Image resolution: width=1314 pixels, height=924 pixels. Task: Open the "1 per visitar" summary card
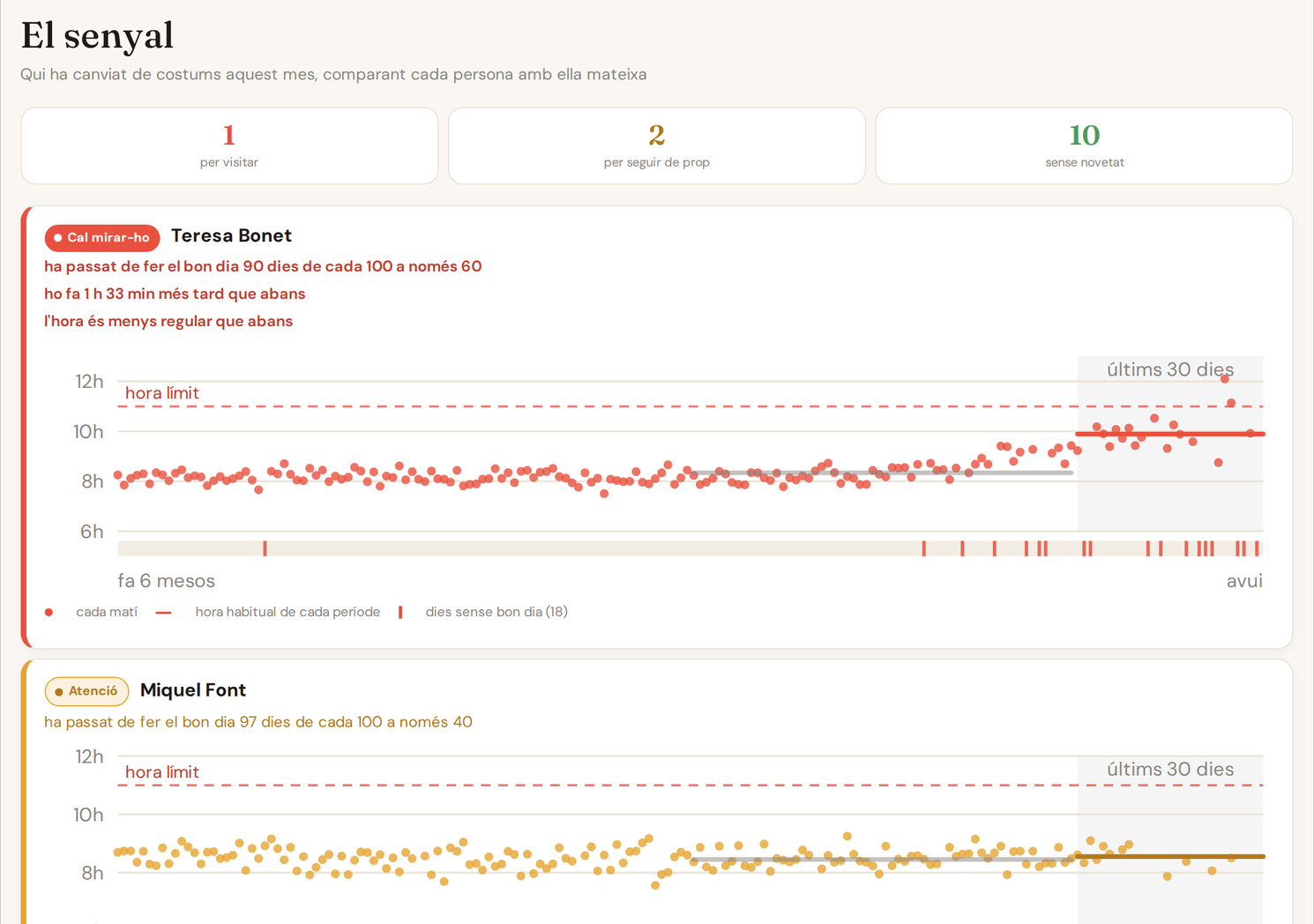pyautogui.click(x=229, y=146)
